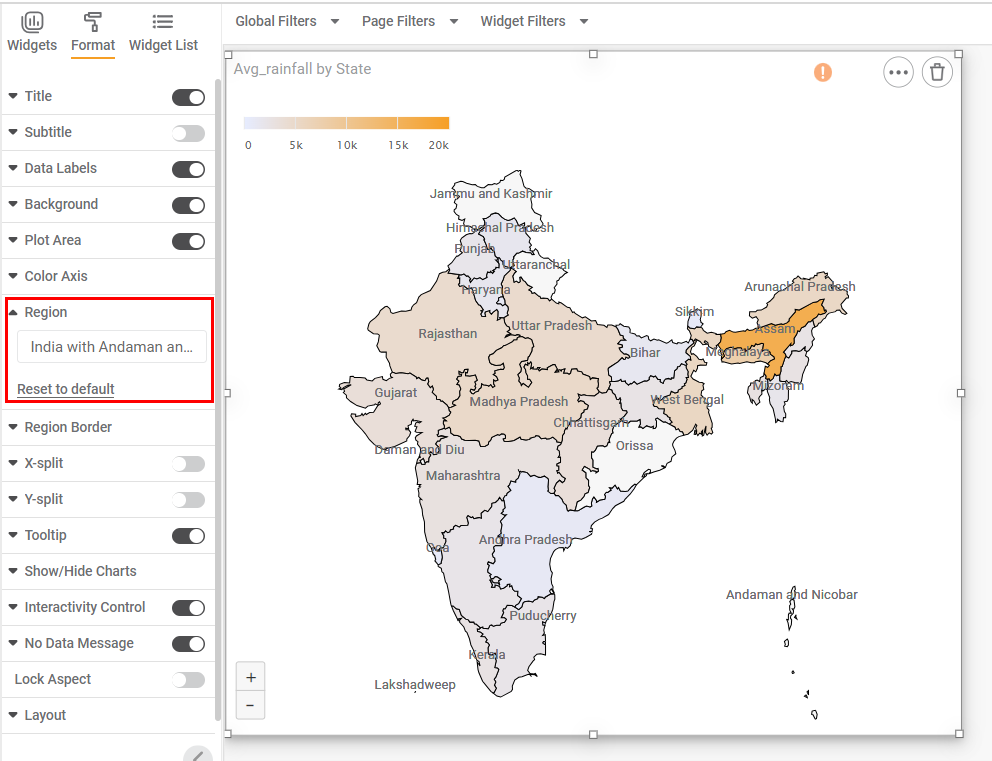Open the Global Filters dropdown

point(287,20)
